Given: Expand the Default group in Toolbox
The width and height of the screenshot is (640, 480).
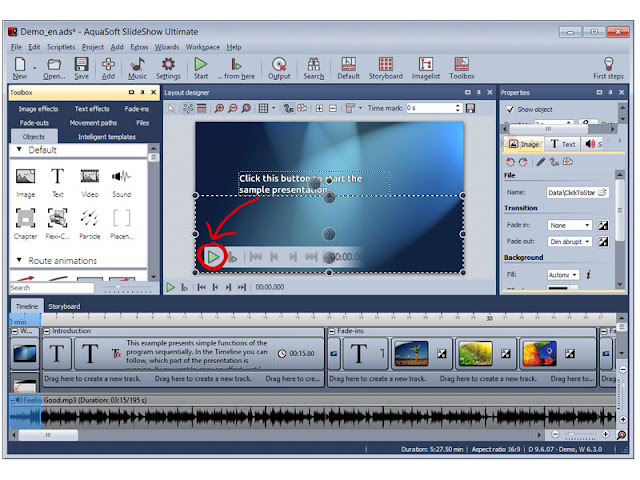Looking at the screenshot, I should coord(19,149).
